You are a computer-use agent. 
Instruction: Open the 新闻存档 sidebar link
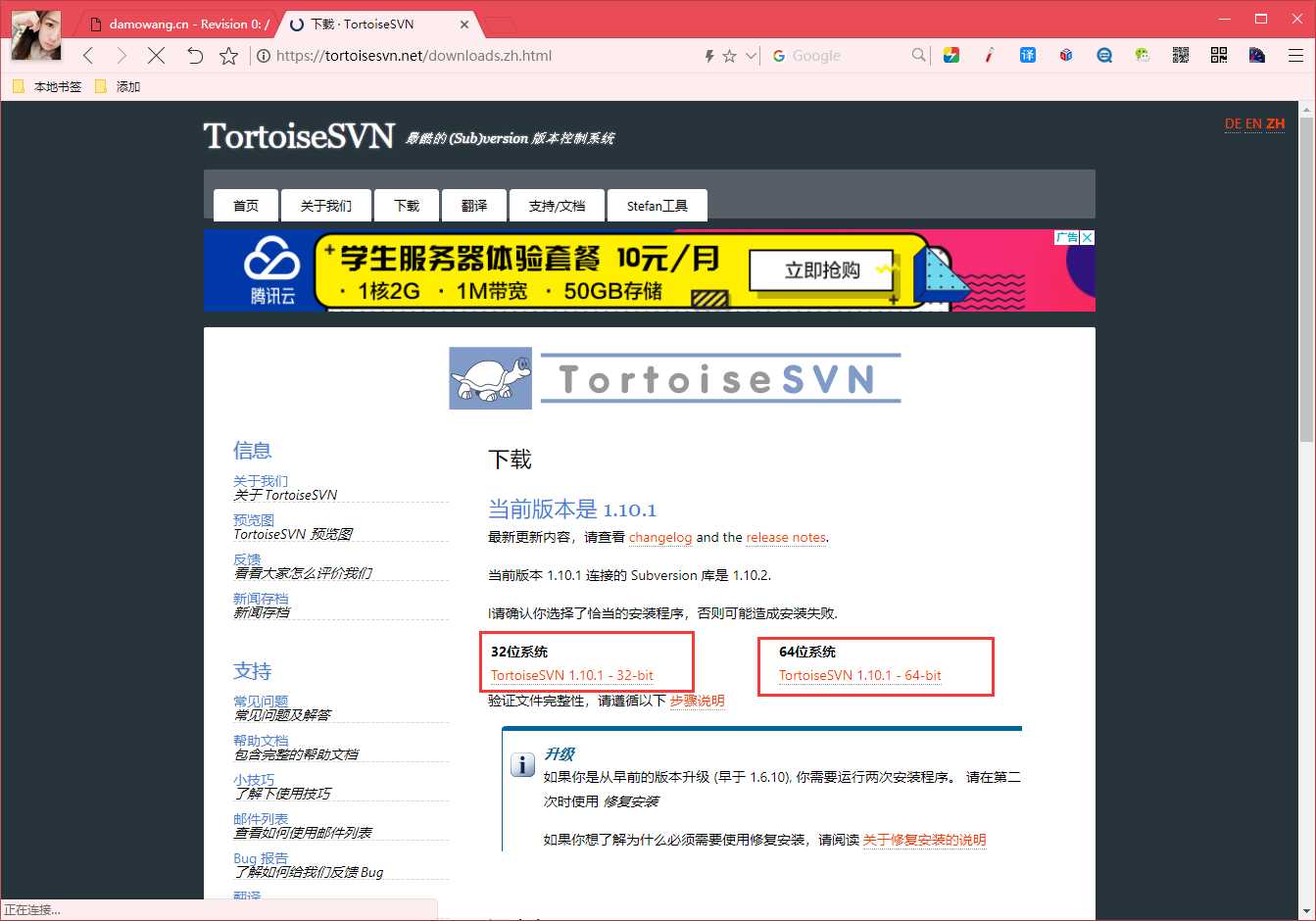coord(261,599)
